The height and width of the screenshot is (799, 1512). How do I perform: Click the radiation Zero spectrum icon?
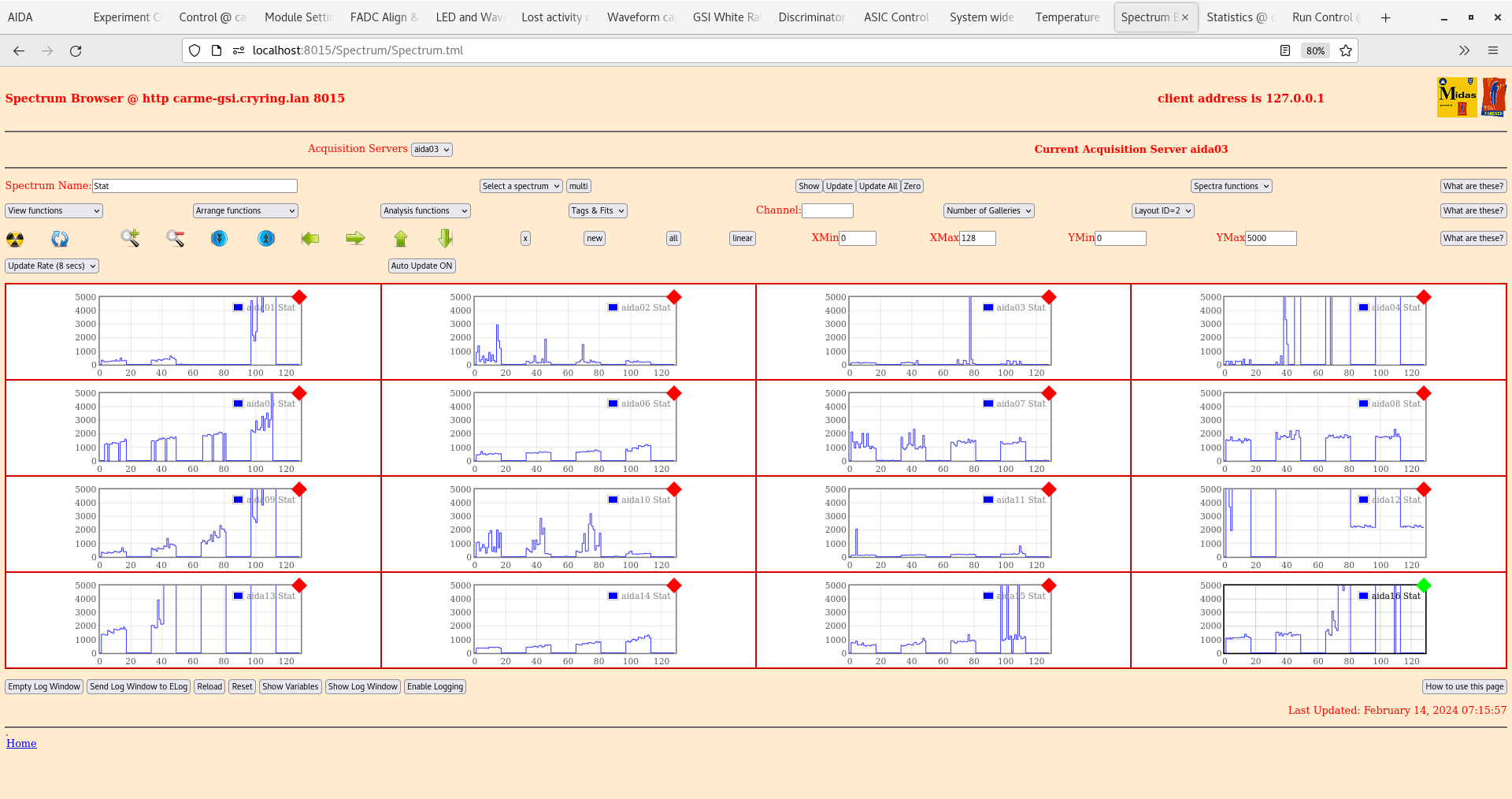tap(14, 239)
